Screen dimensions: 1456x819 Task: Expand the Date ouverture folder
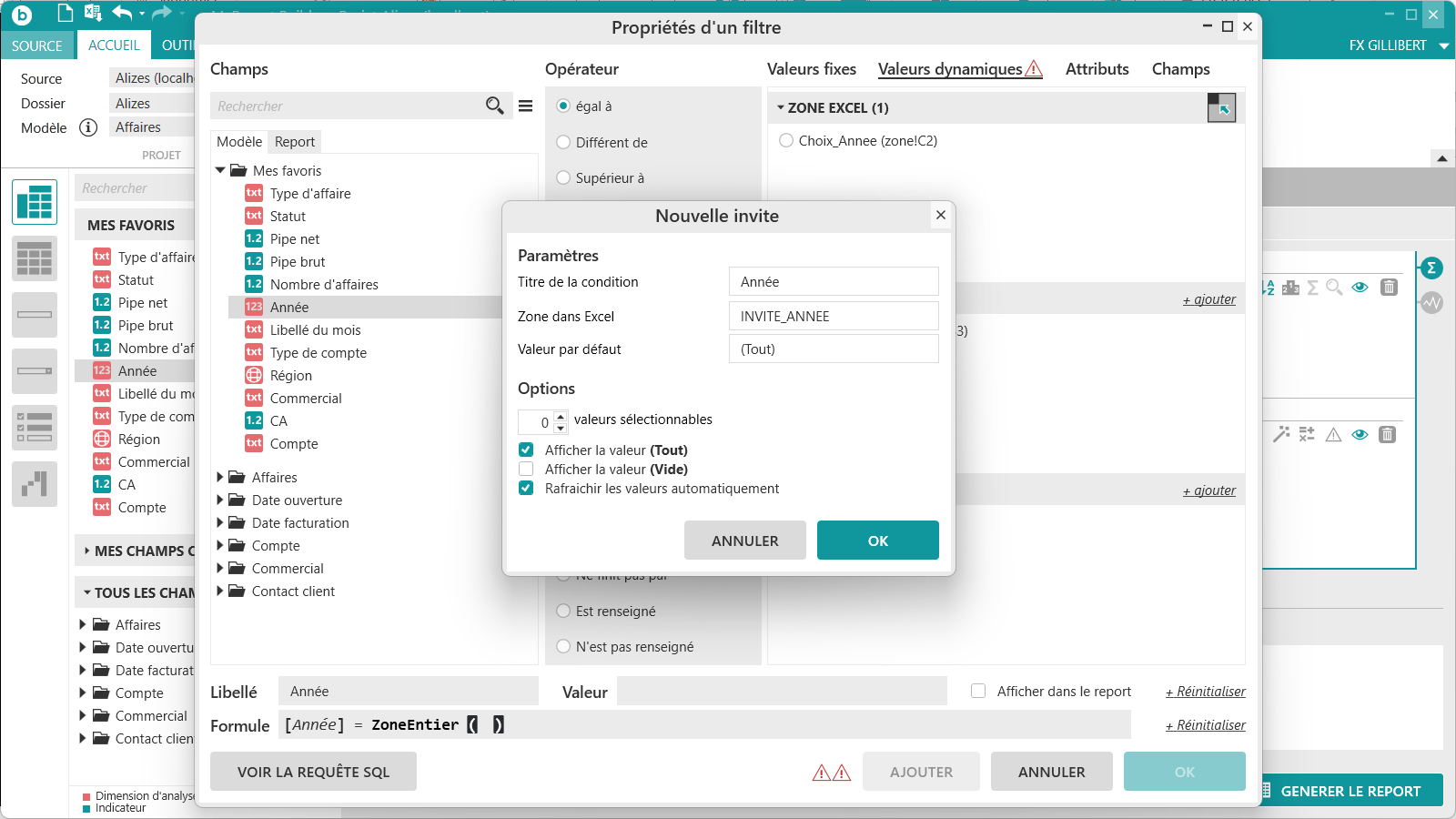tap(220, 500)
